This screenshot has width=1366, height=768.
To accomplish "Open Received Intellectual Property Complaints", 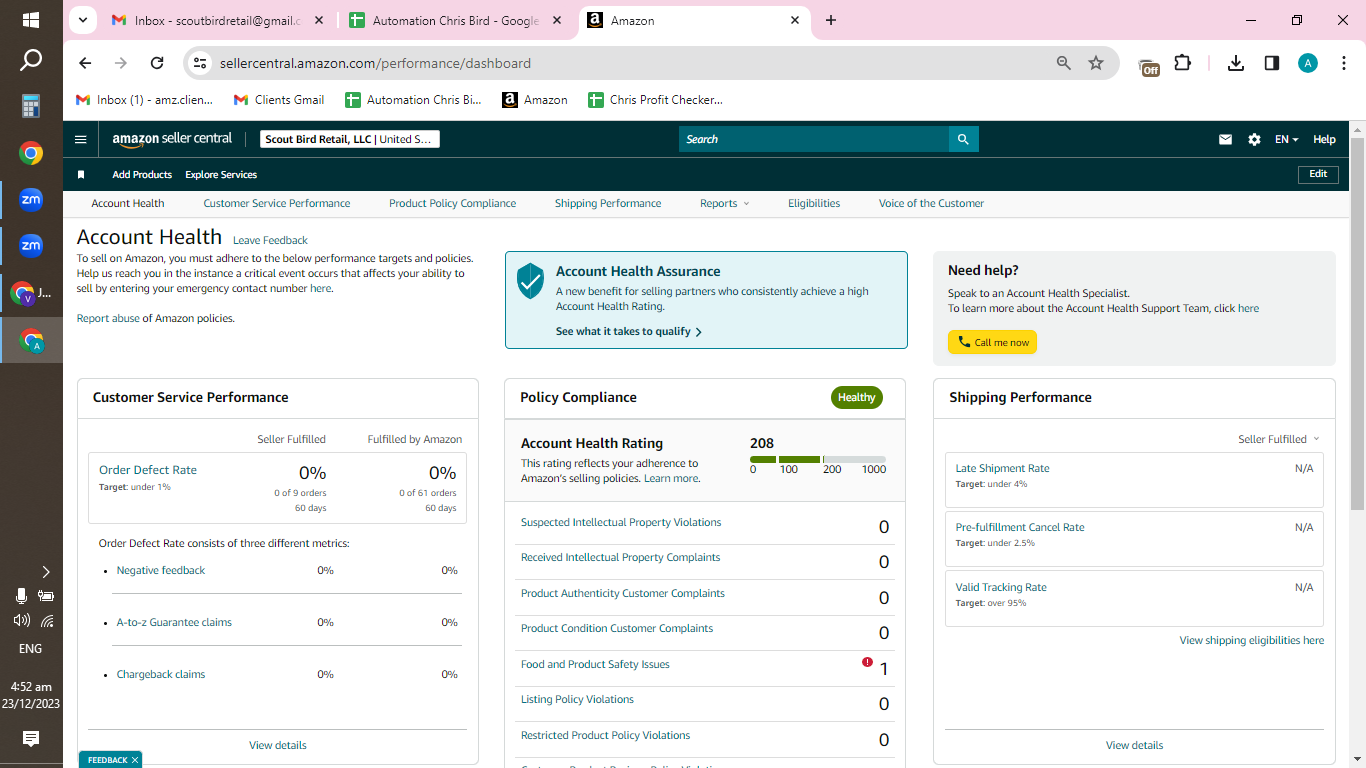I will (621, 557).
